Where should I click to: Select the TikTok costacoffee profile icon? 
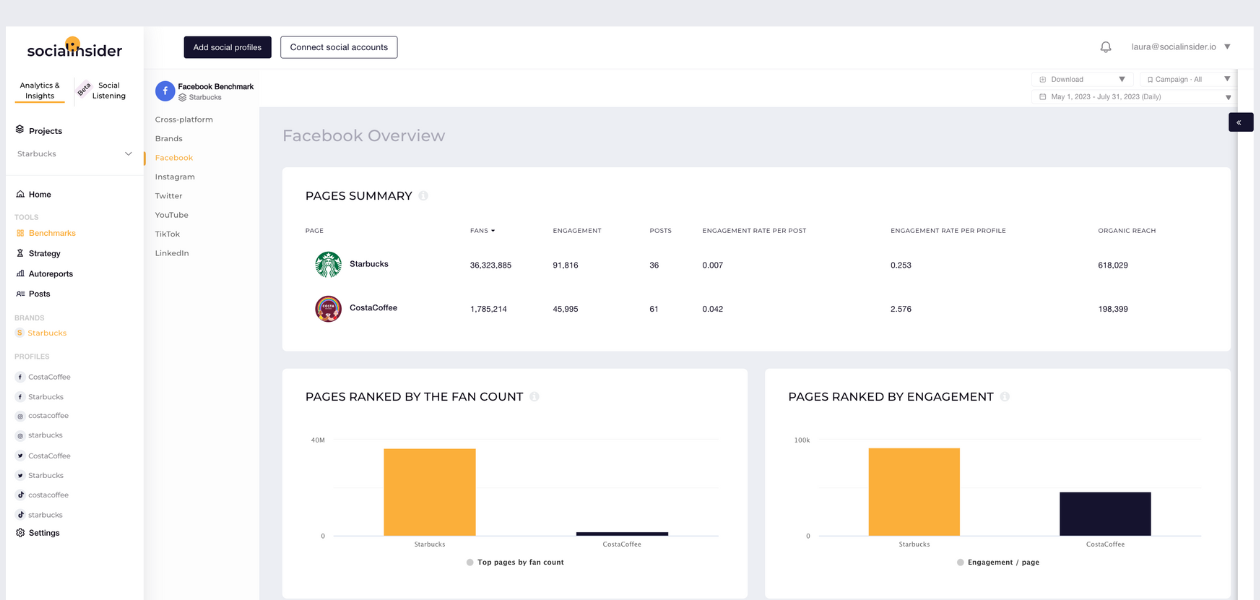[20, 495]
